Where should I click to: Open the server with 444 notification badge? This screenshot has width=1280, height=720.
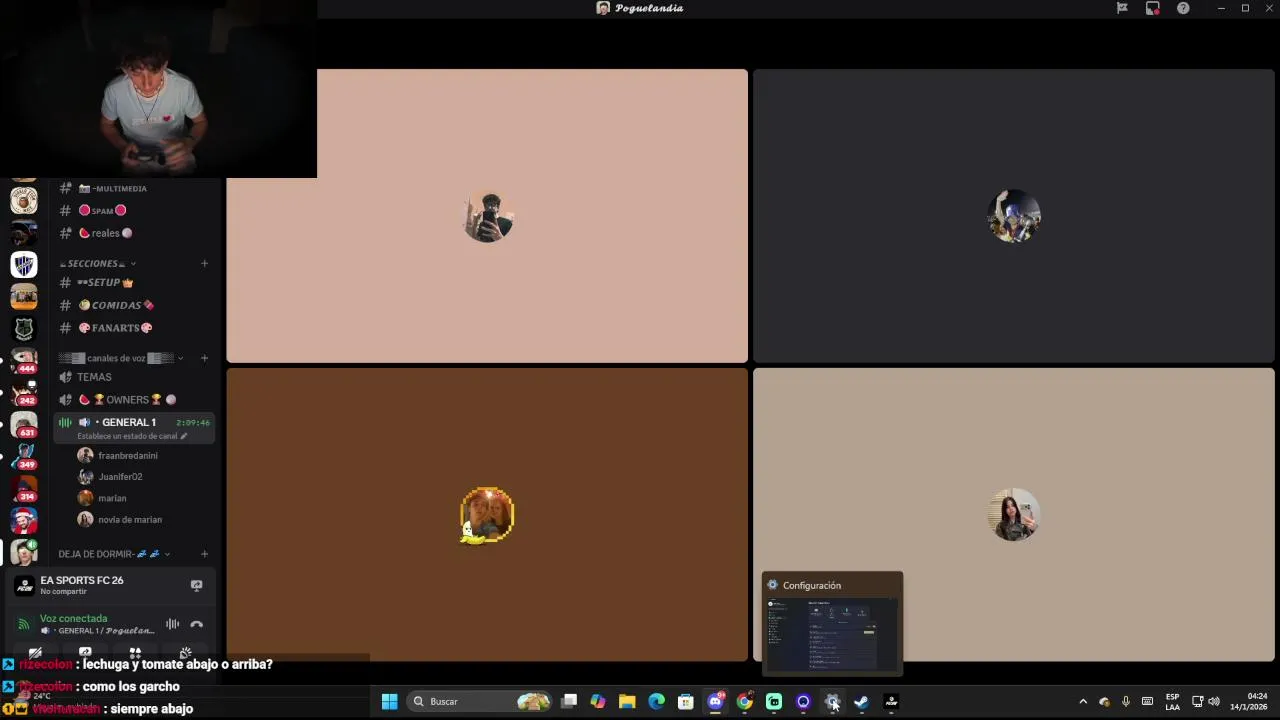(x=24, y=361)
